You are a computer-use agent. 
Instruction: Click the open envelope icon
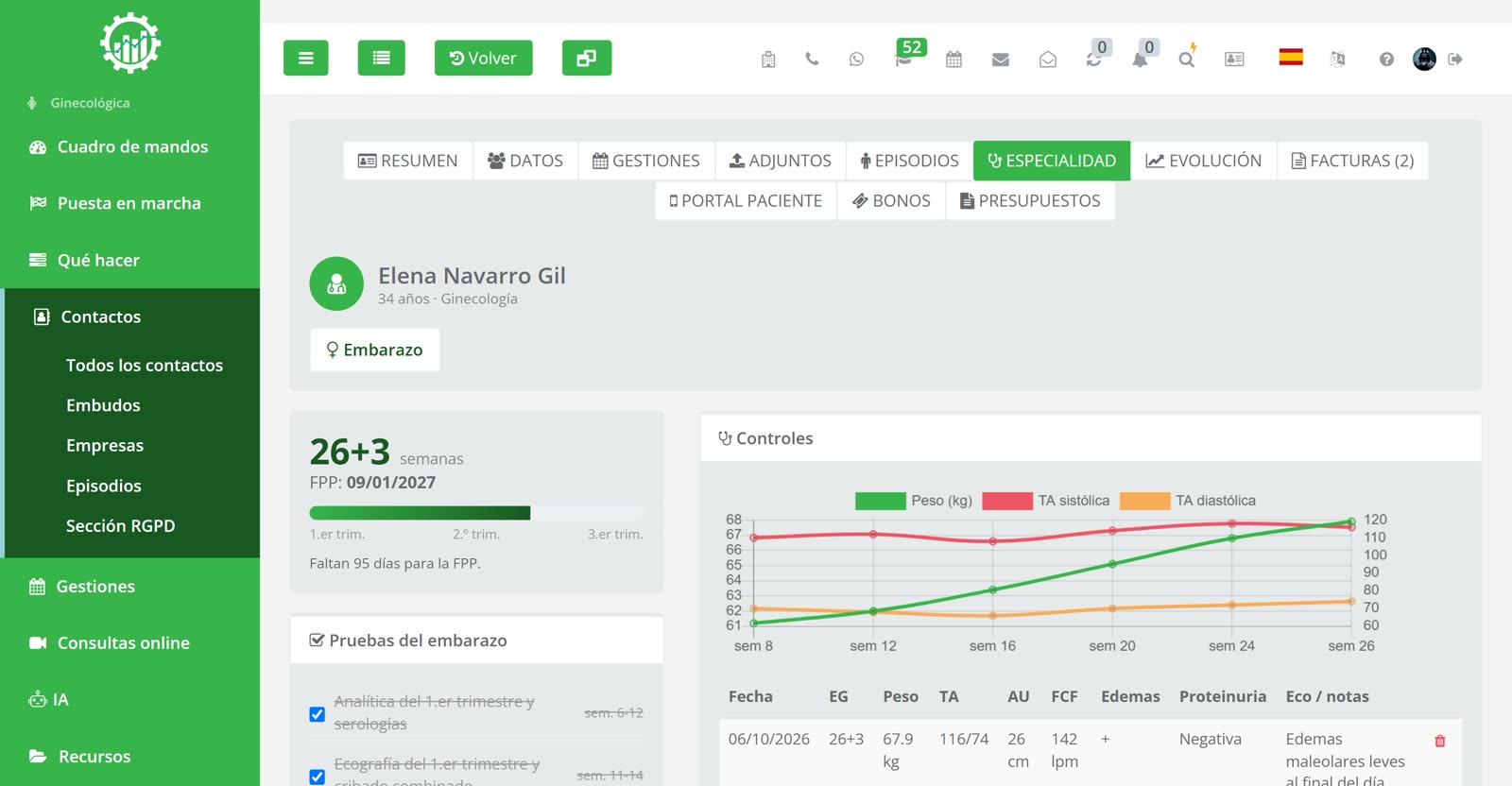[1048, 60]
